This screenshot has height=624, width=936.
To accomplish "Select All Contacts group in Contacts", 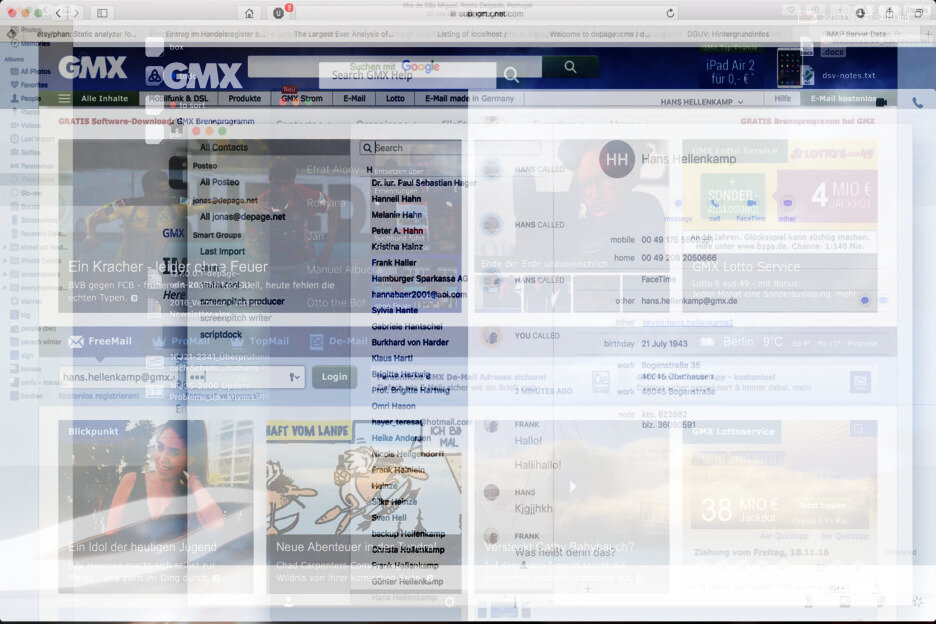I will tap(224, 147).
